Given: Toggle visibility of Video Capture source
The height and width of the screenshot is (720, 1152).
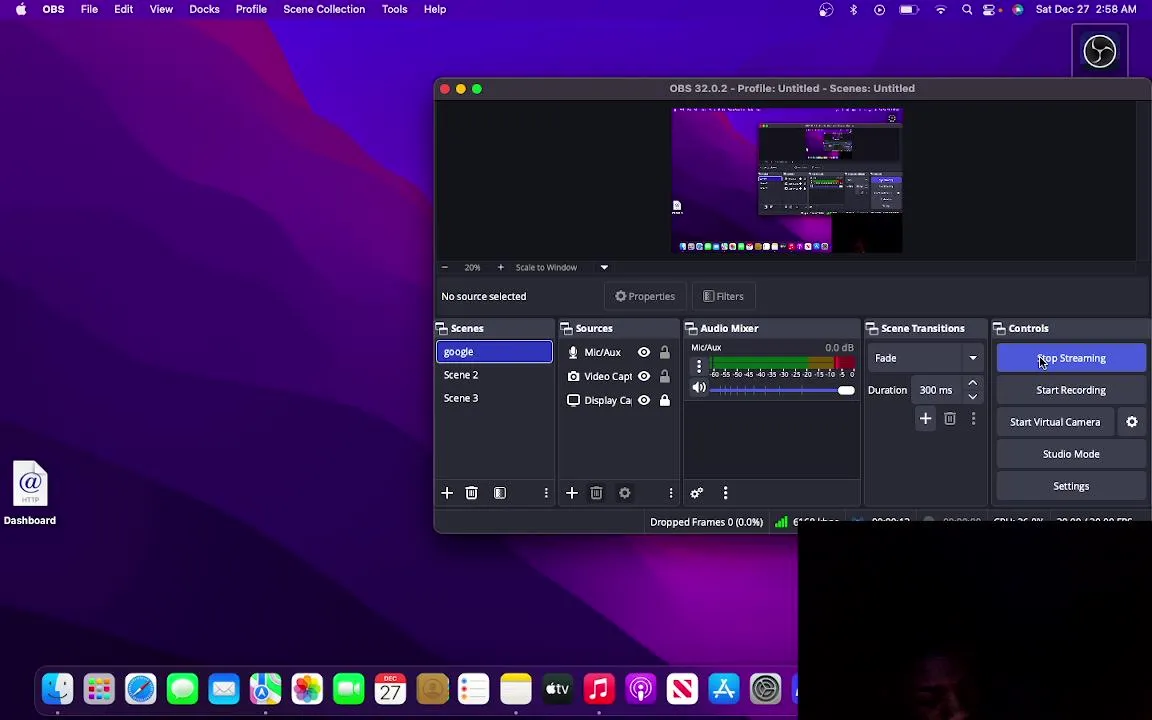Looking at the screenshot, I should 644,376.
